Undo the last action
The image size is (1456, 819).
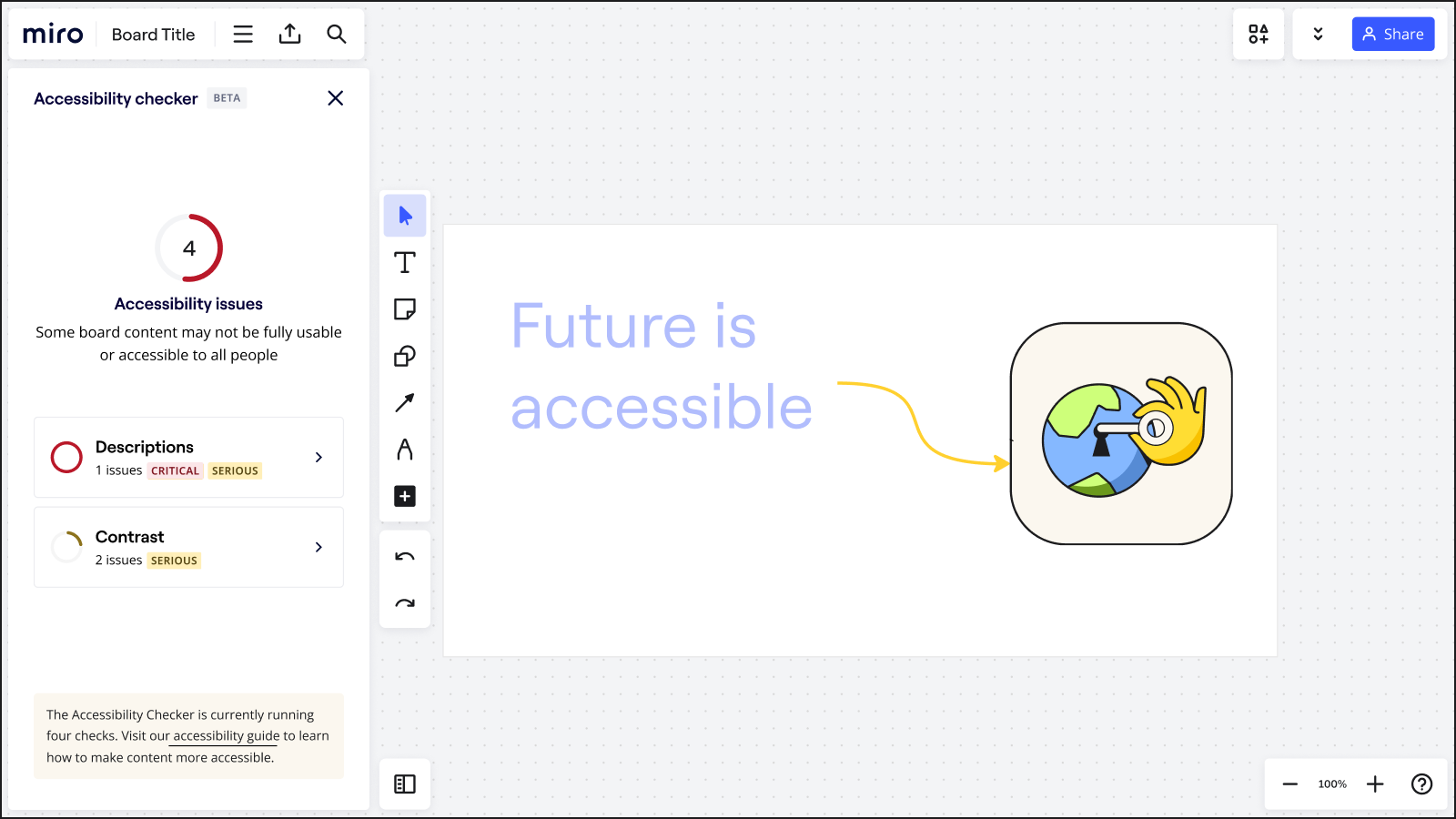pyautogui.click(x=405, y=556)
